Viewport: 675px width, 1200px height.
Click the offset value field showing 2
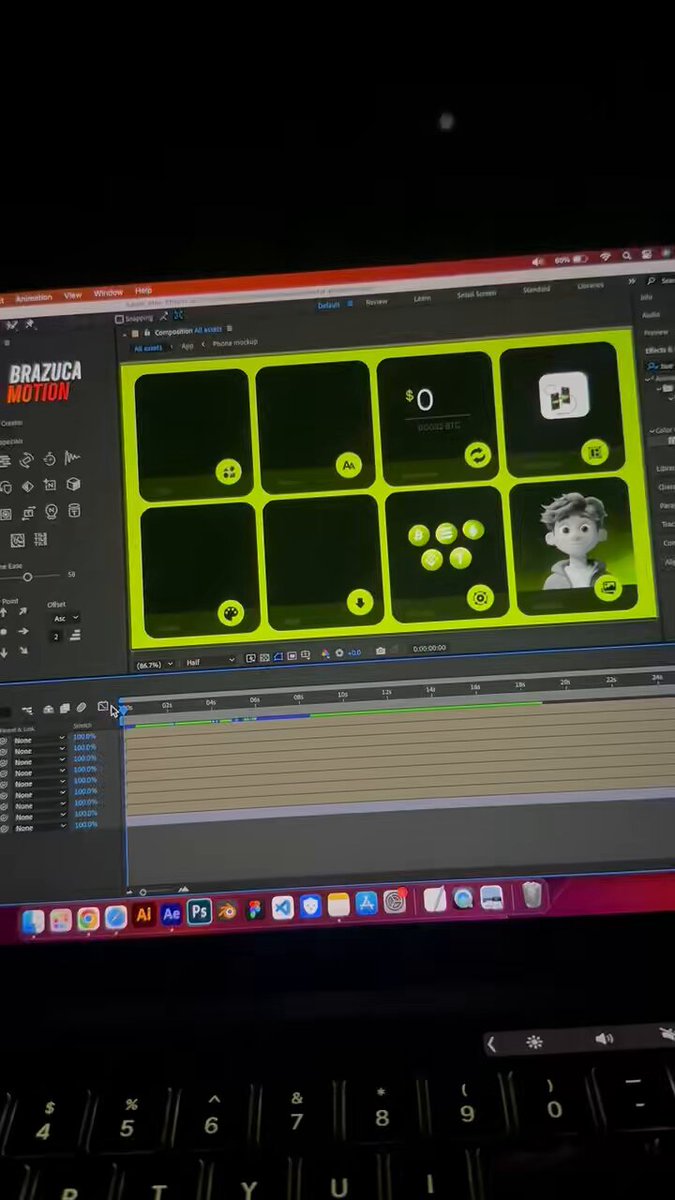pos(57,636)
